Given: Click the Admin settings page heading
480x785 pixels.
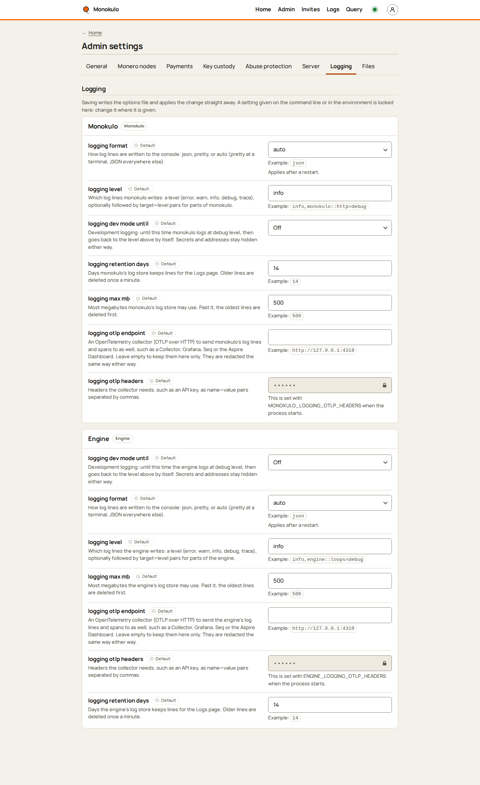Looking at the screenshot, I should 112,46.
